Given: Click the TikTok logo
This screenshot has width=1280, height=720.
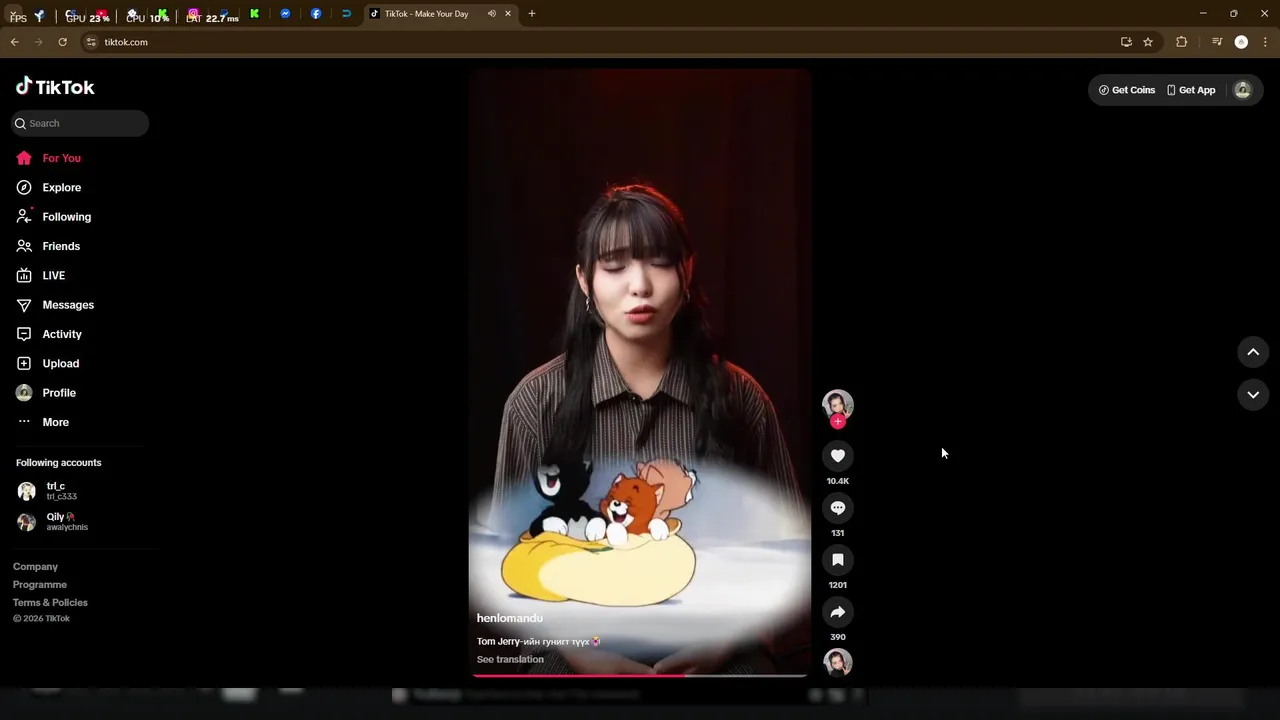Looking at the screenshot, I should pos(55,87).
